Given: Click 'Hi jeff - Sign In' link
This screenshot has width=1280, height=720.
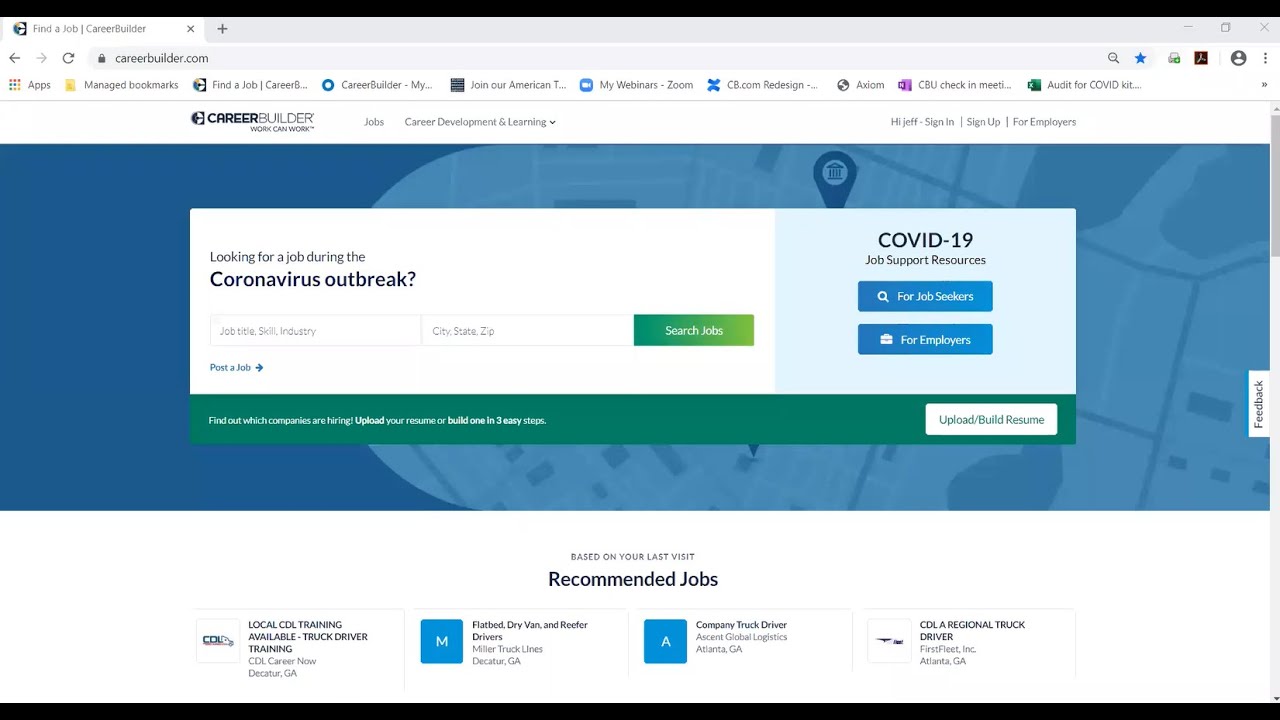Looking at the screenshot, I should pos(922,122).
